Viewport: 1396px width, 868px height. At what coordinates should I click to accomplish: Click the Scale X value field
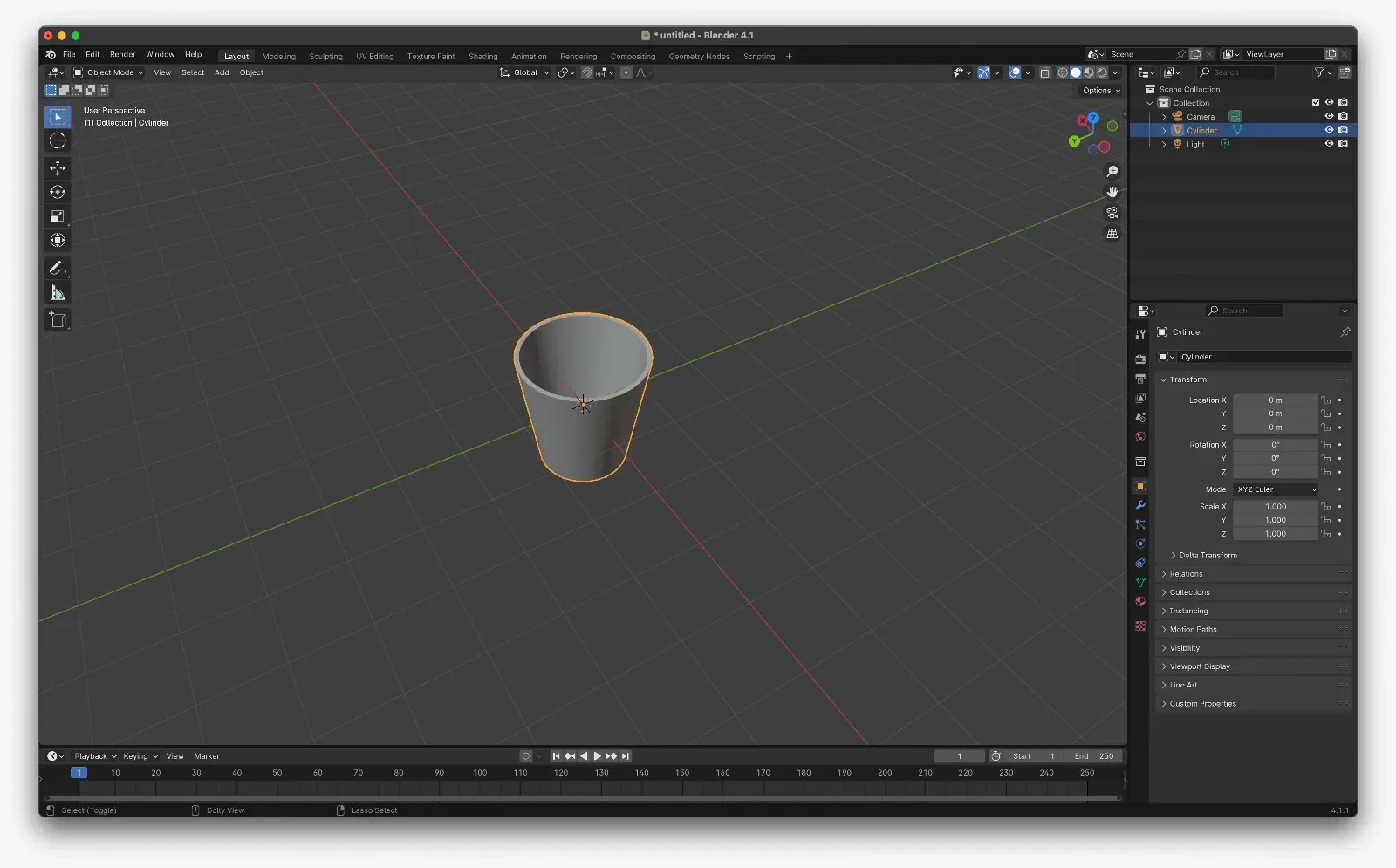point(1276,506)
